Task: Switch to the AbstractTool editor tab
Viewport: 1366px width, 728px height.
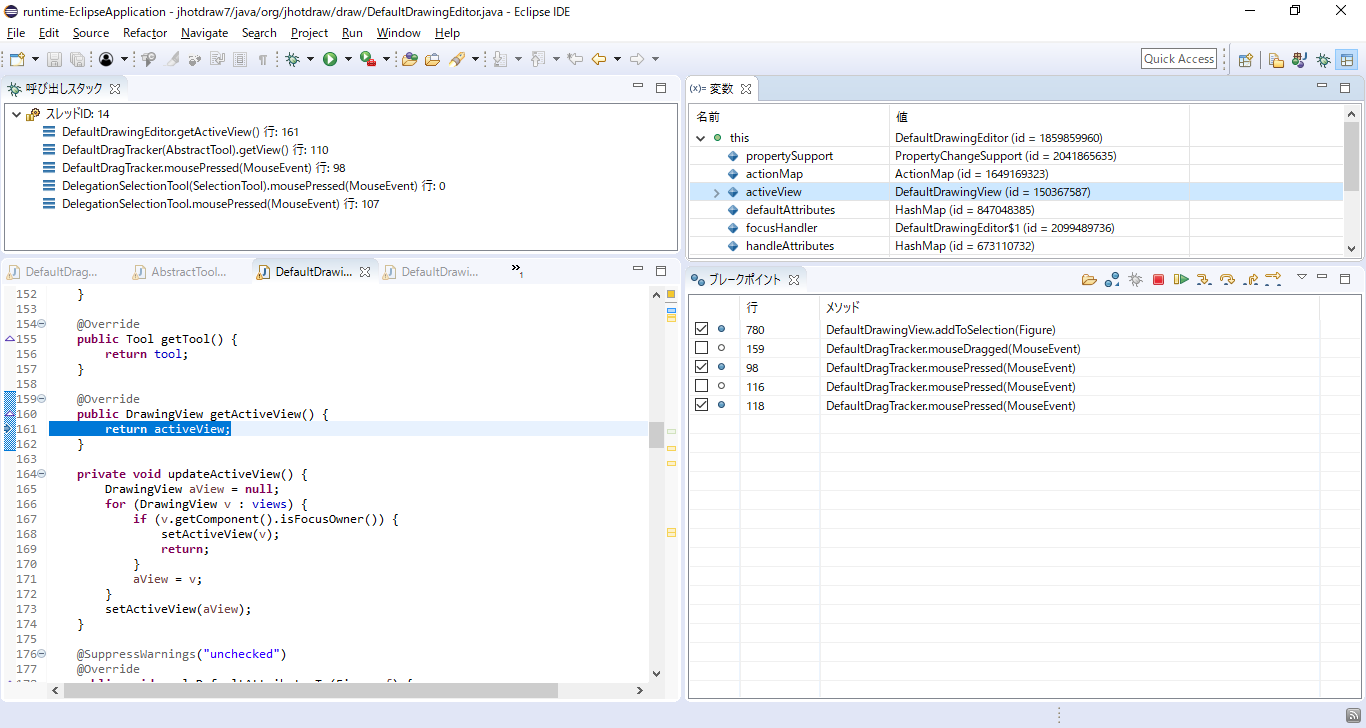Action: tap(179, 272)
